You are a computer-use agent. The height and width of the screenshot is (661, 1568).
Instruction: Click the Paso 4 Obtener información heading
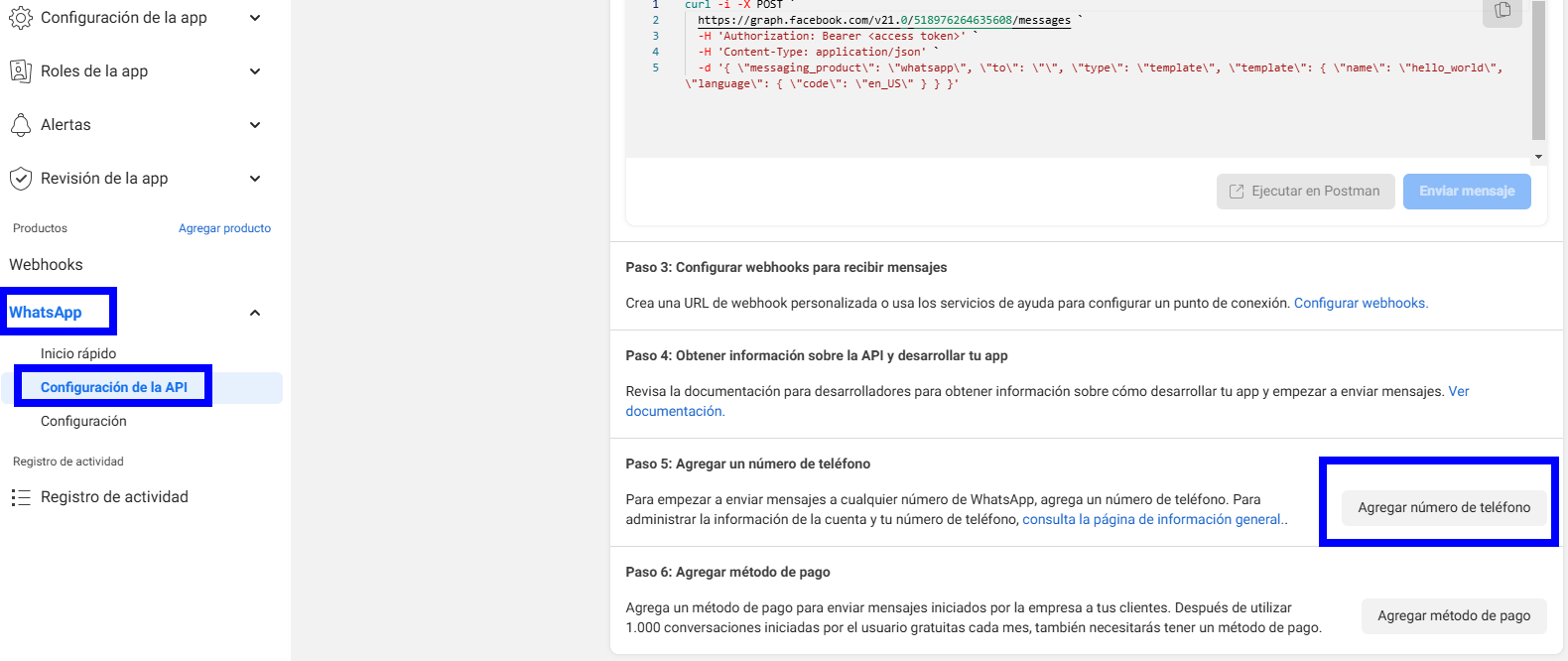(817, 355)
